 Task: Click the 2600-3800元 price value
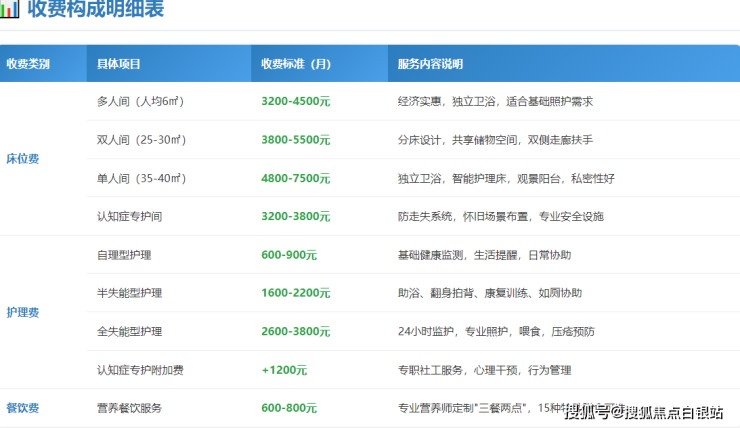click(296, 331)
